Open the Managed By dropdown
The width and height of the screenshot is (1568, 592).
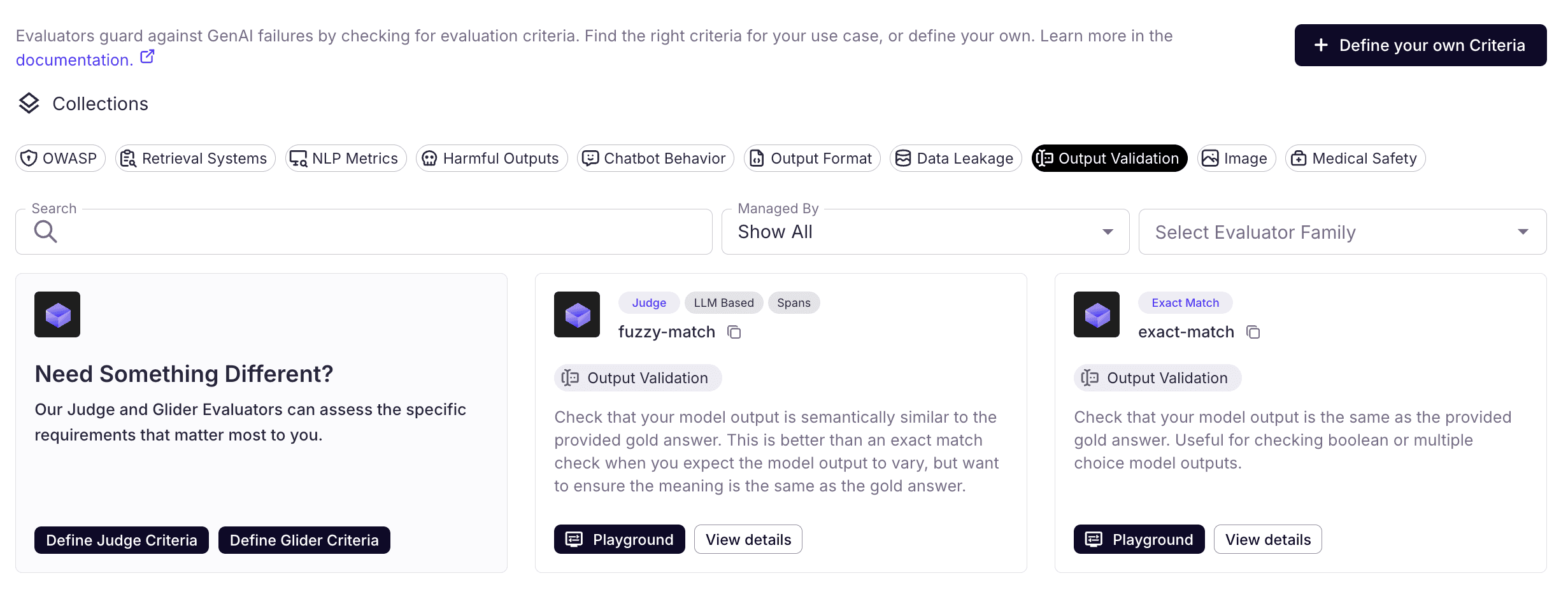tap(925, 232)
